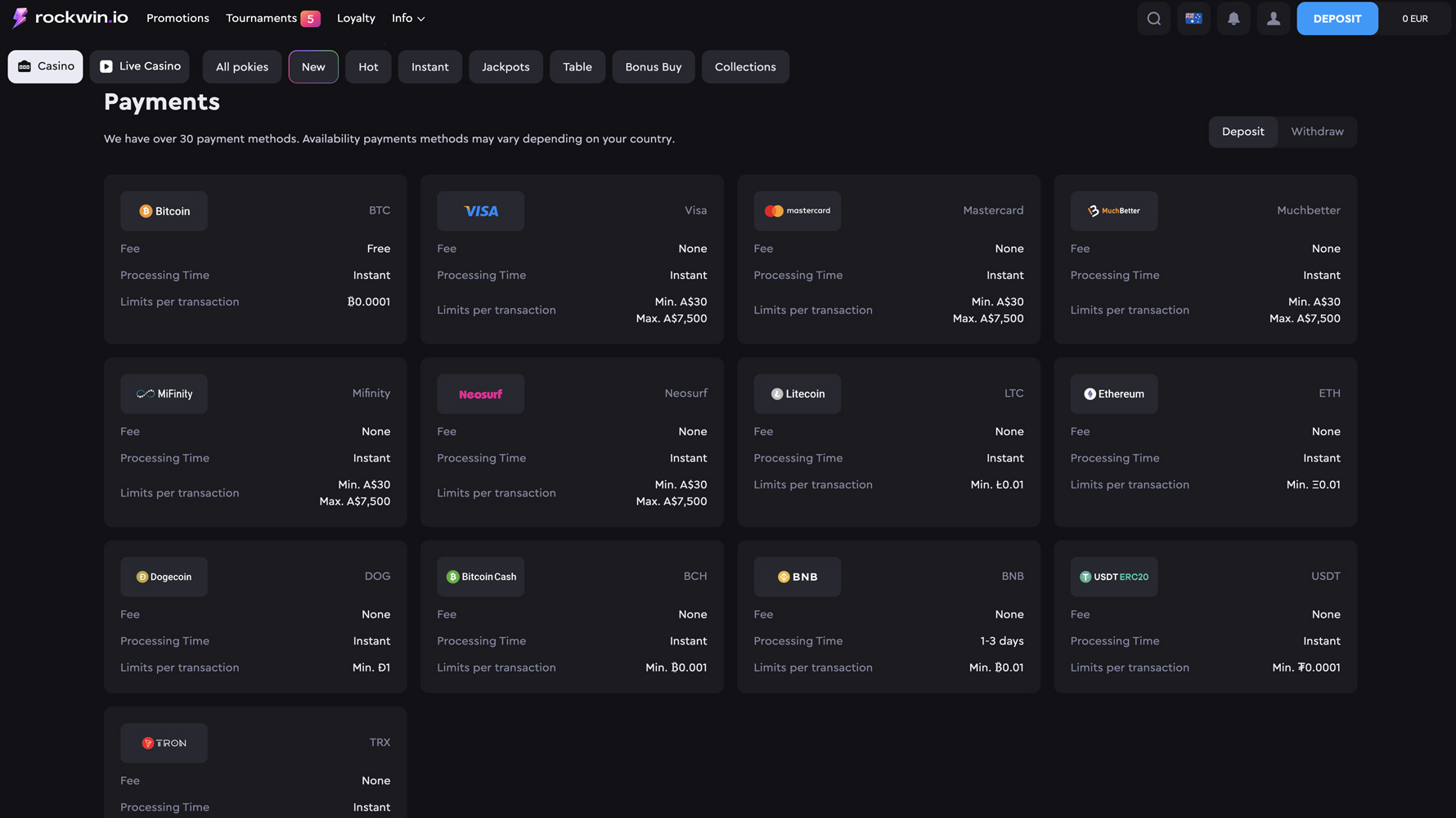Screen dimensions: 1456x818
Task: Select the New games category
Action: 313,67
